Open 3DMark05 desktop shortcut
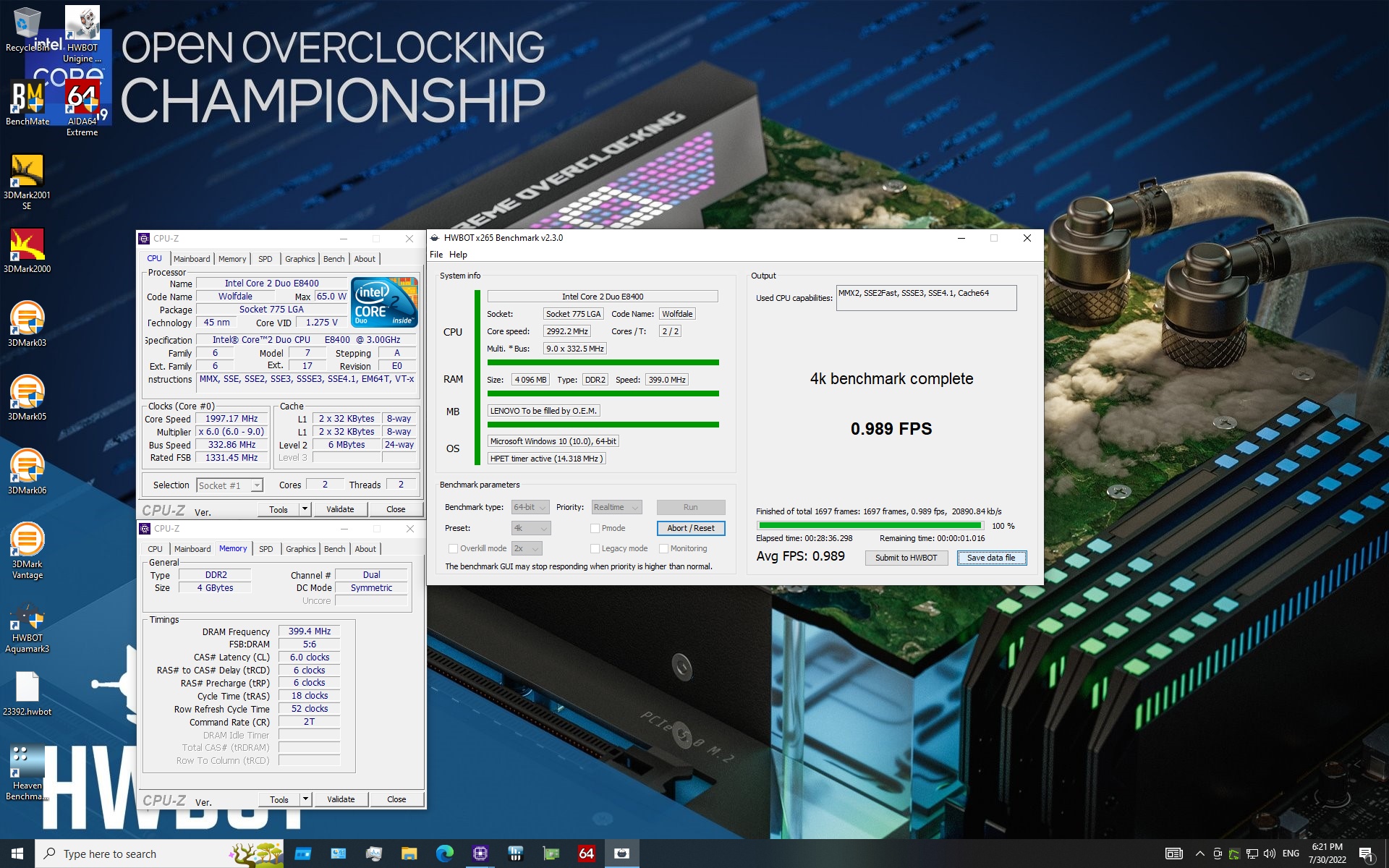The height and width of the screenshot is (868, 1389). [x=27, y=399]
